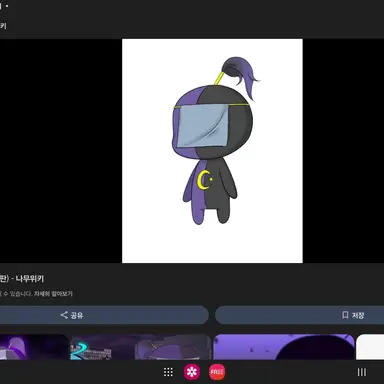This screenshot has width=384, height=384.
Task: Open the leftmost purple glowing related thumbnail
Action: (34, 347)
